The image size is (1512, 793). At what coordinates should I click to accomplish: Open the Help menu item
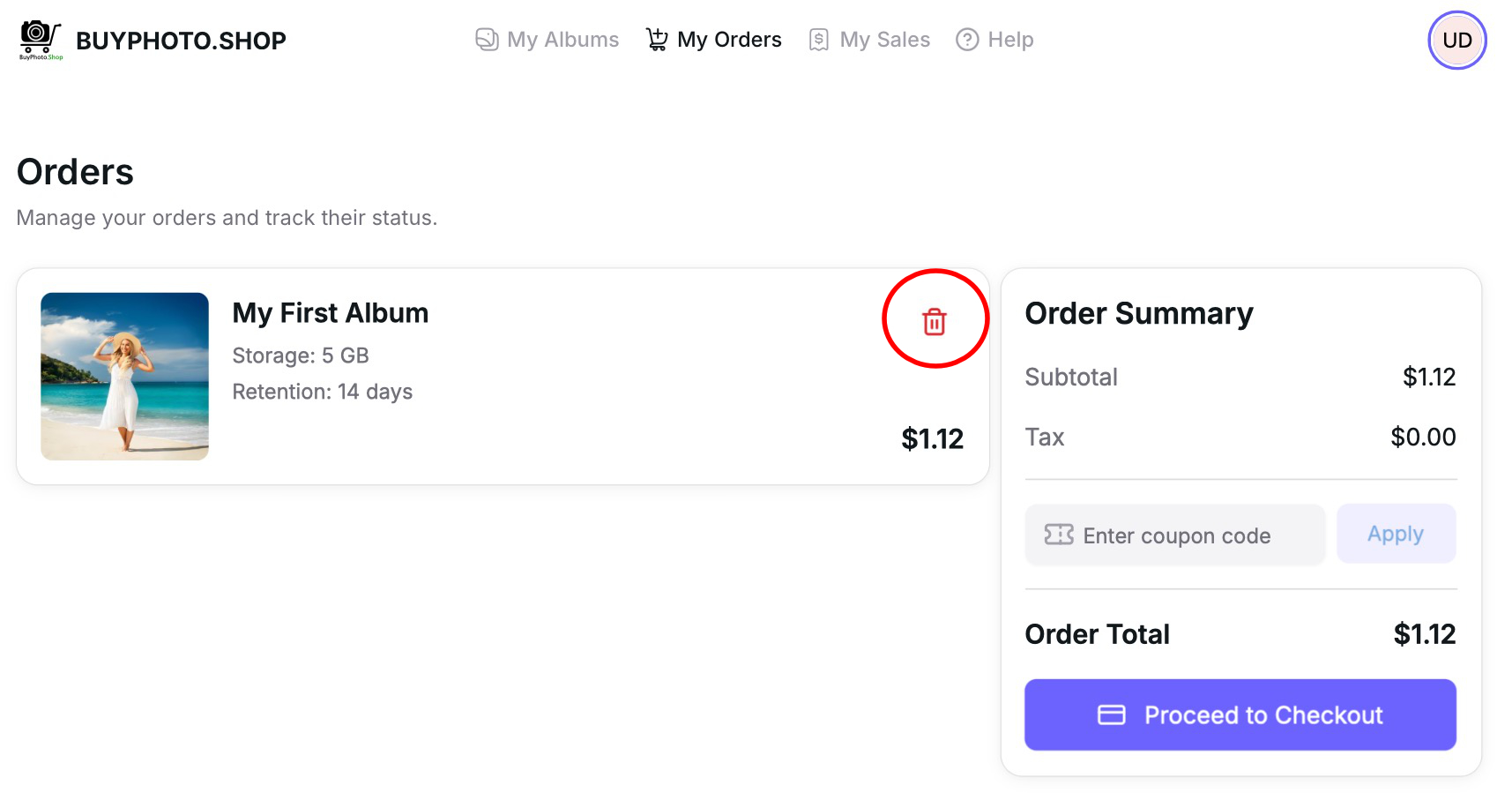(x=1010, y=40)
